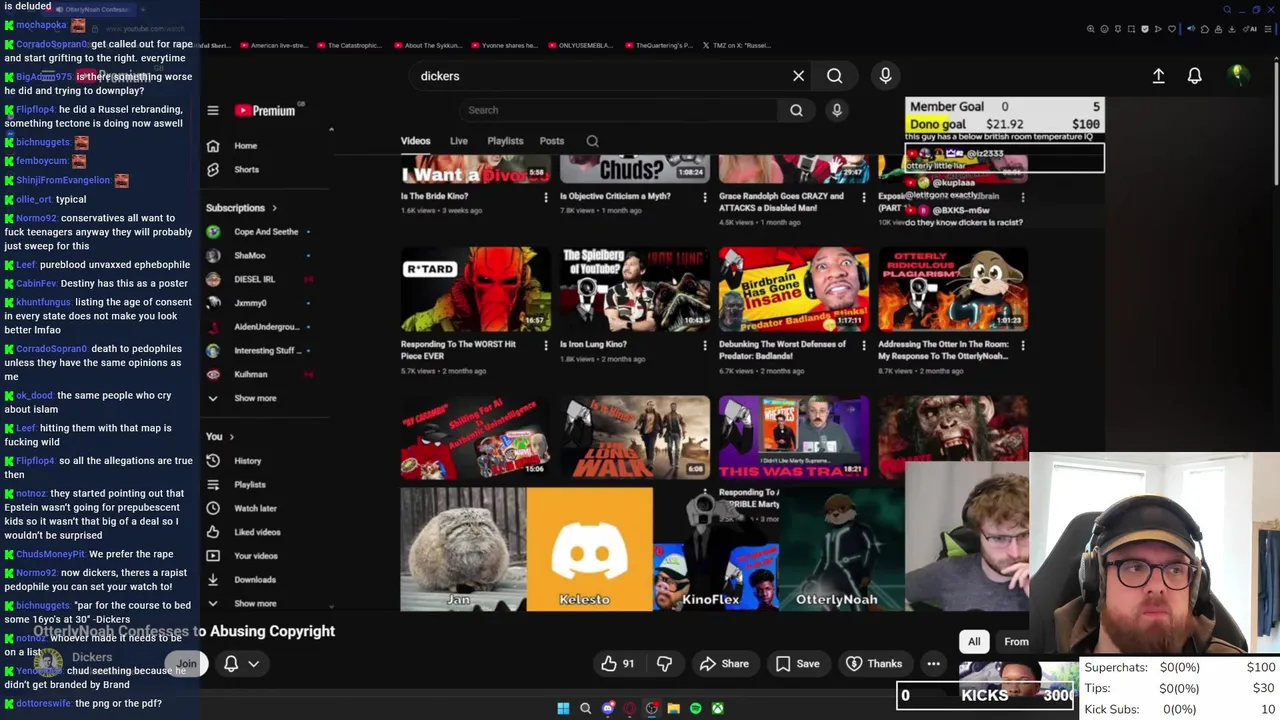Open notification bell dropdown for Dickers
The width and height of the screenshot is (1280, 720).
tap(241, 664)
